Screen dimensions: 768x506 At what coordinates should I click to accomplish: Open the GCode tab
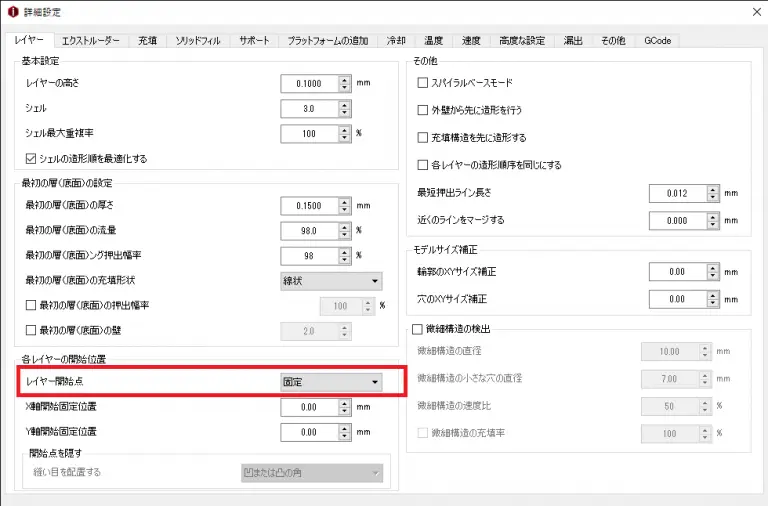coord(657,41)
